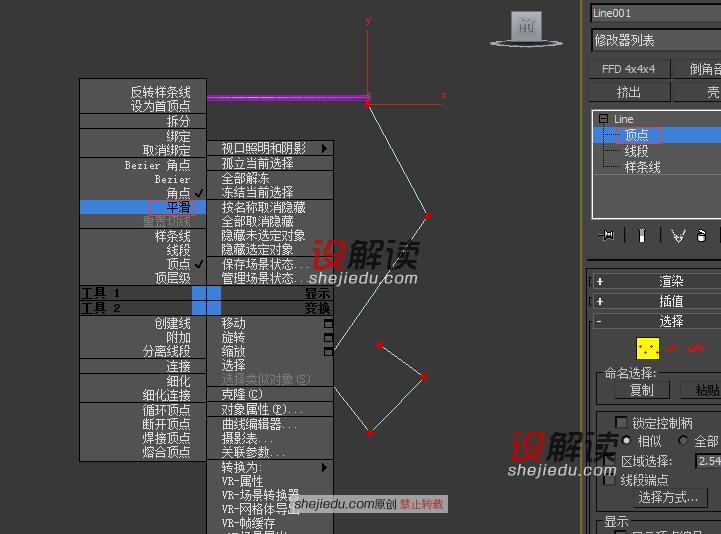The width and height of the screenshot is (721, 534).
Task: Open 视口照明和阴影 submenu arrow
Action: click(x=325, y=148)
